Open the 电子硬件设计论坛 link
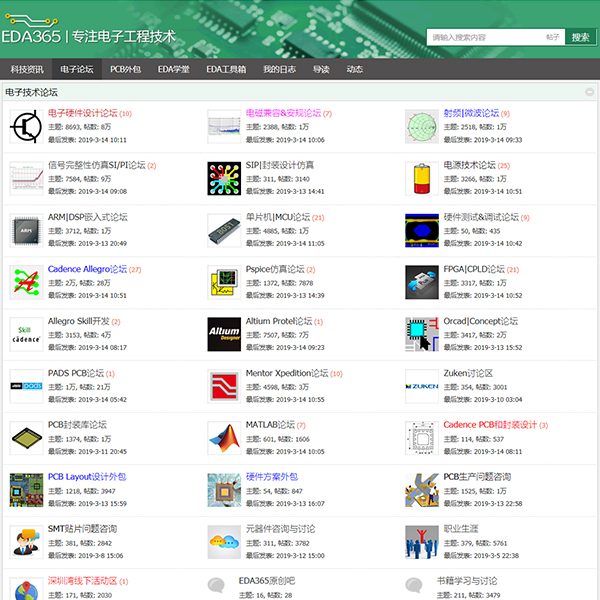The width and height of the screenshot is (600, 600). tap(83, 113)
